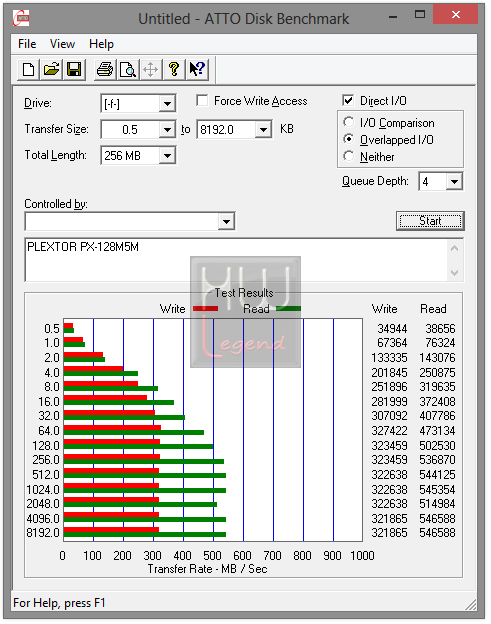
Task: Click the New document toolbar icon
Action: (28, 69)
